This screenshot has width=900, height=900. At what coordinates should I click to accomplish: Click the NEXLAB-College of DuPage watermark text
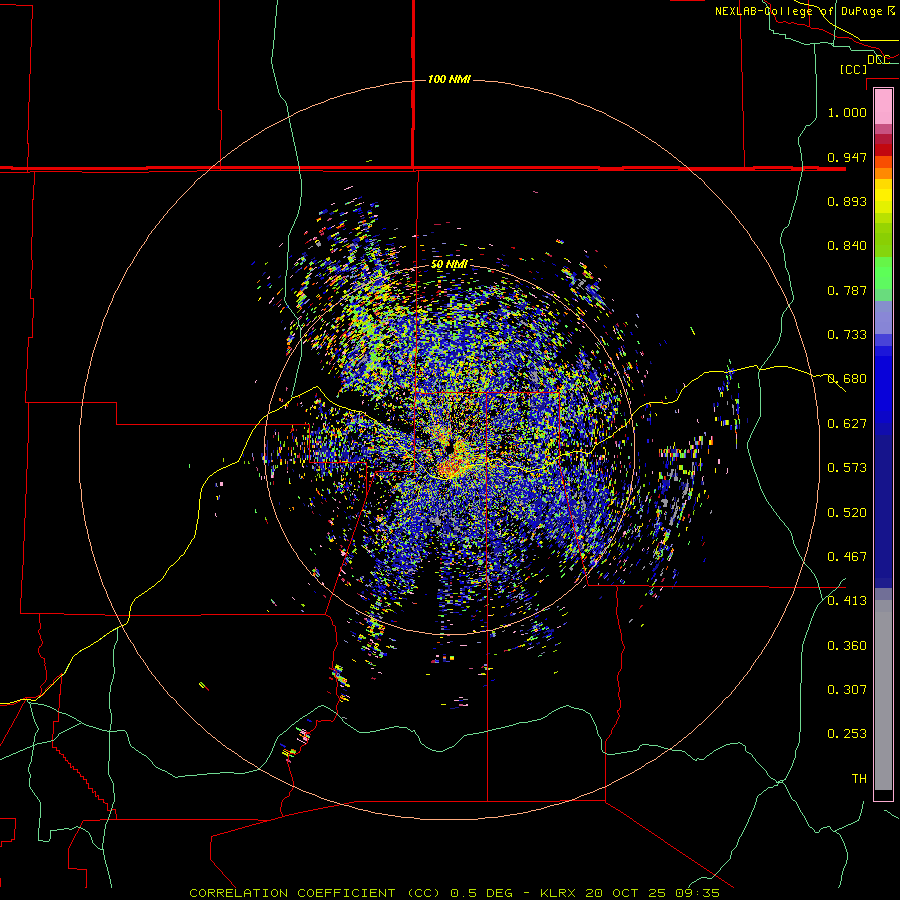[x=805, y=11]
